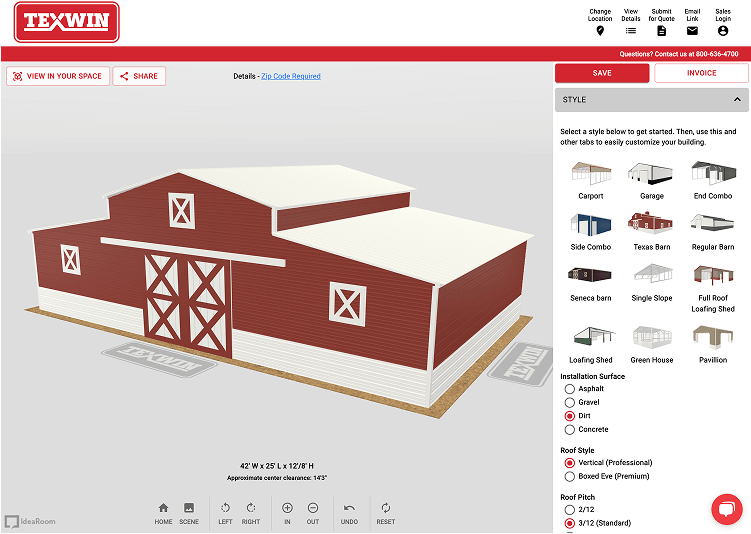Select Boxed Eve (Premium) roof style
Screen dimensions: 751x534
570,476
